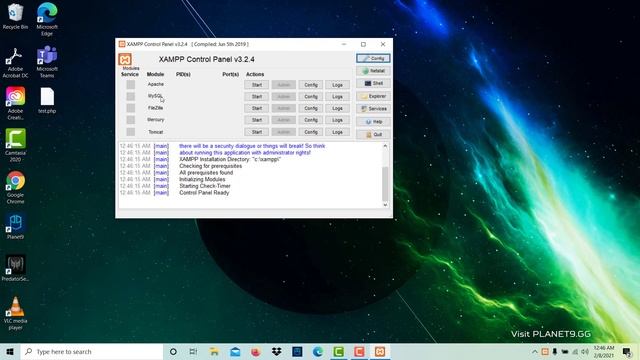Open Tomcat Logs menu
Image resolution: width=640 pixels, height=360 pixels.
338,132
